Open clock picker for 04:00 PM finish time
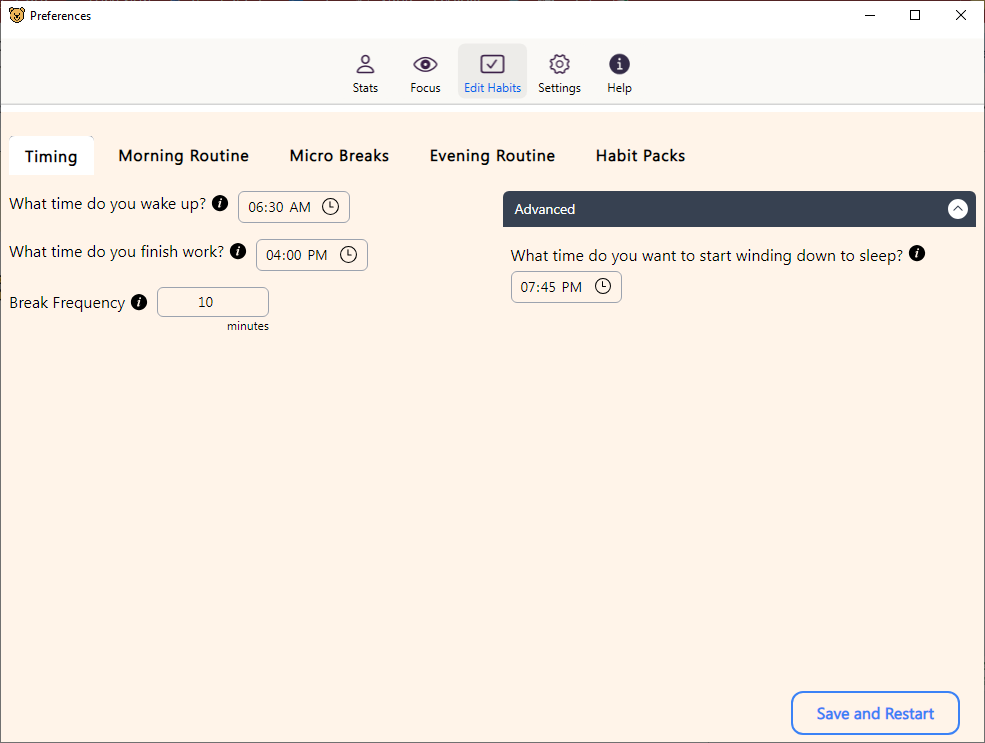The width and height of the screenshot is (985, 743). click(x=349, y=254)
